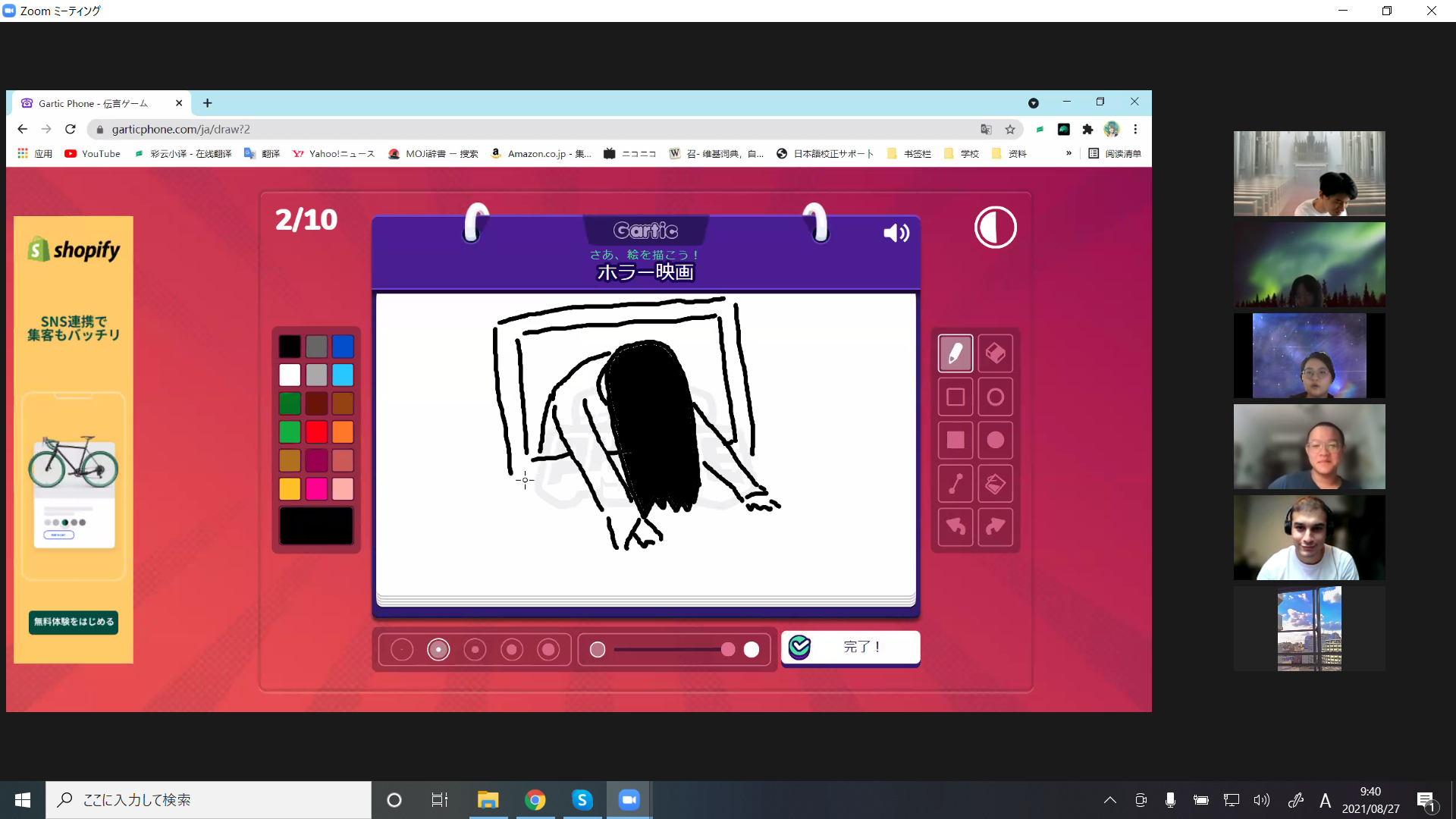Open the Chrome profile avatar
This screenshot has width=1456, height=819.
[1112, 130]
